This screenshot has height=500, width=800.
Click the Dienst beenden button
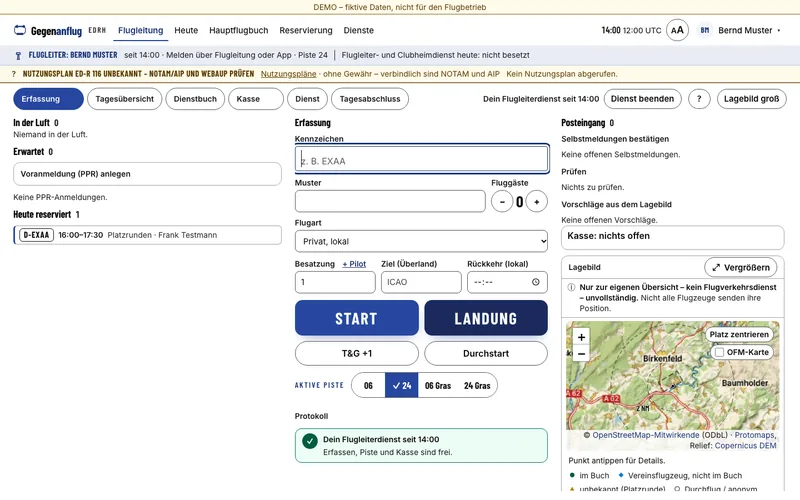(642, 99)
